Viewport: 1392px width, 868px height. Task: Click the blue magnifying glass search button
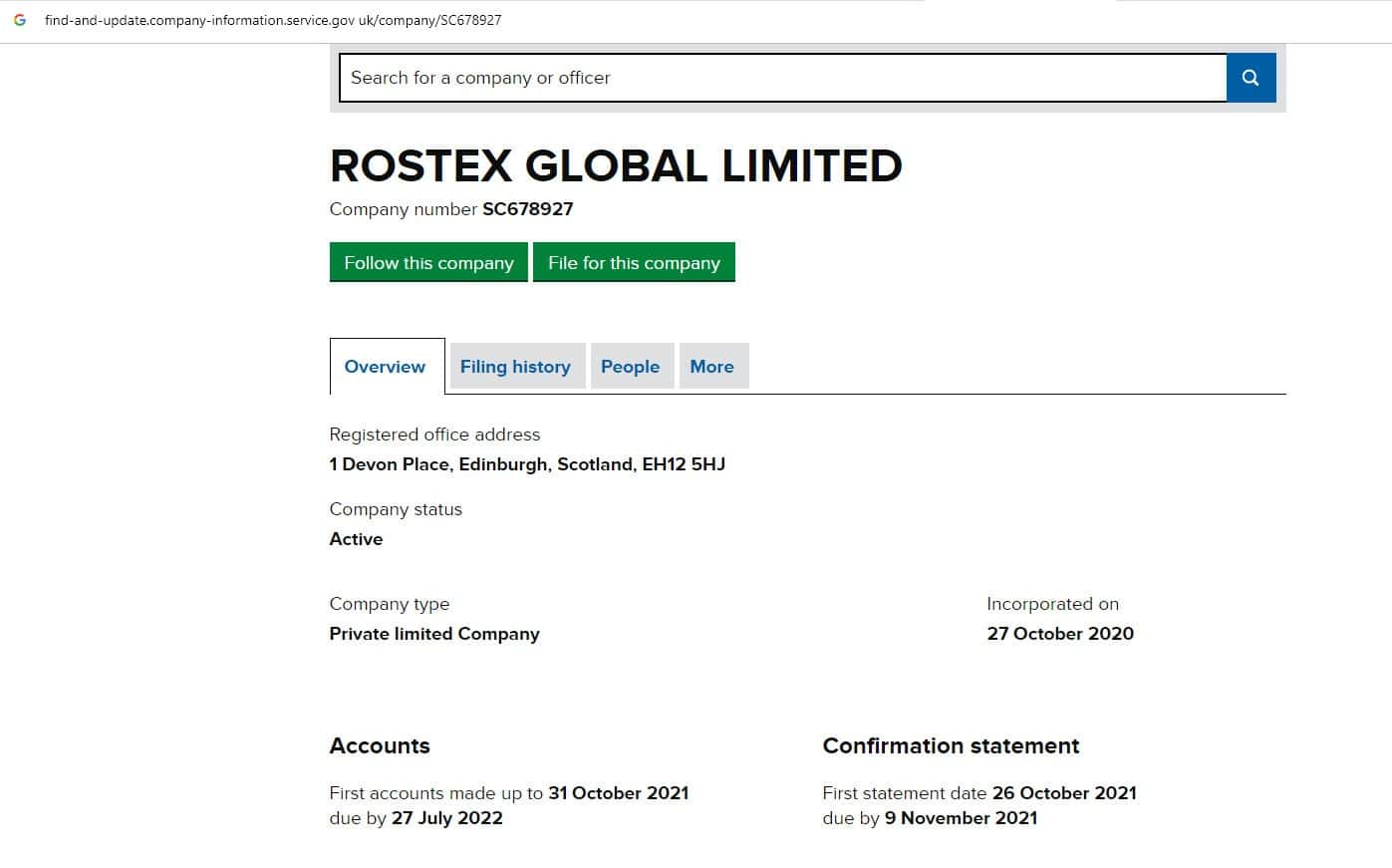(x=1251, y=78)
